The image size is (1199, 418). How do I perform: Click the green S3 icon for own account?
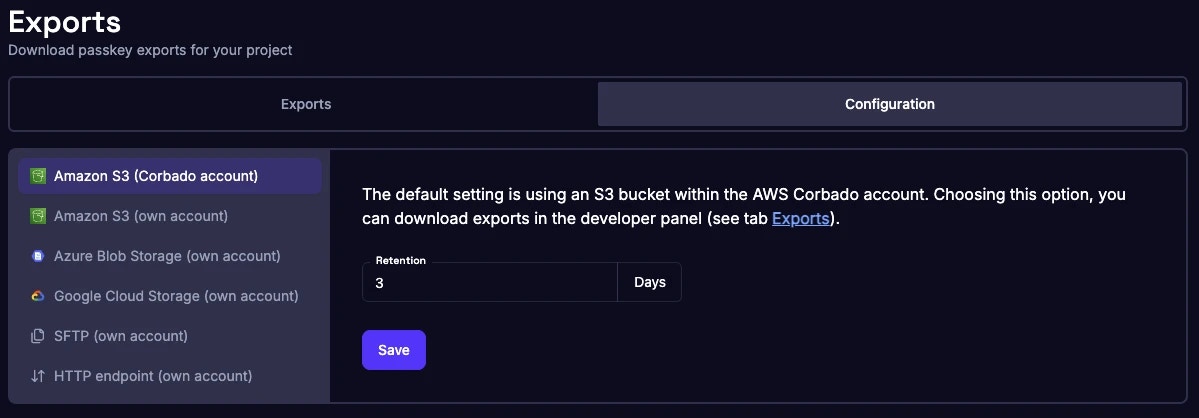pos(38,216)
